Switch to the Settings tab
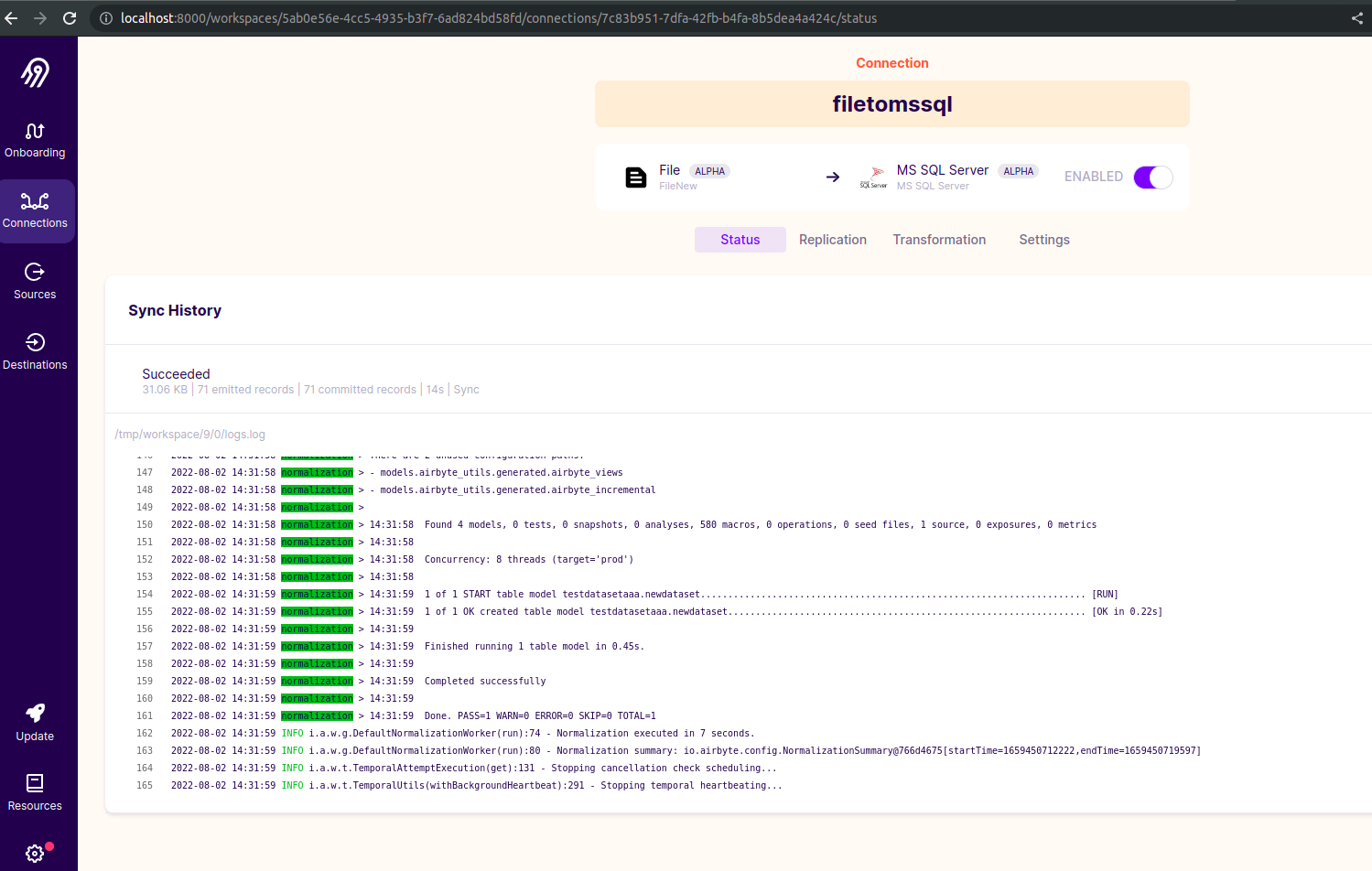Image resolution: width=1372 pixels, height=871 pixels. point(1044,240)
